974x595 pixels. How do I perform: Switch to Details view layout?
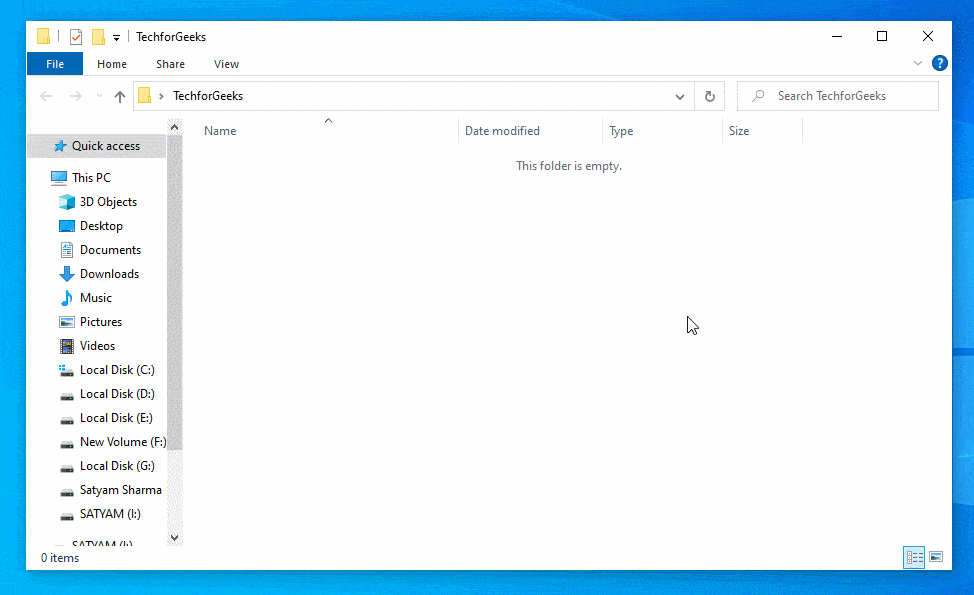(x=914, y=557)
